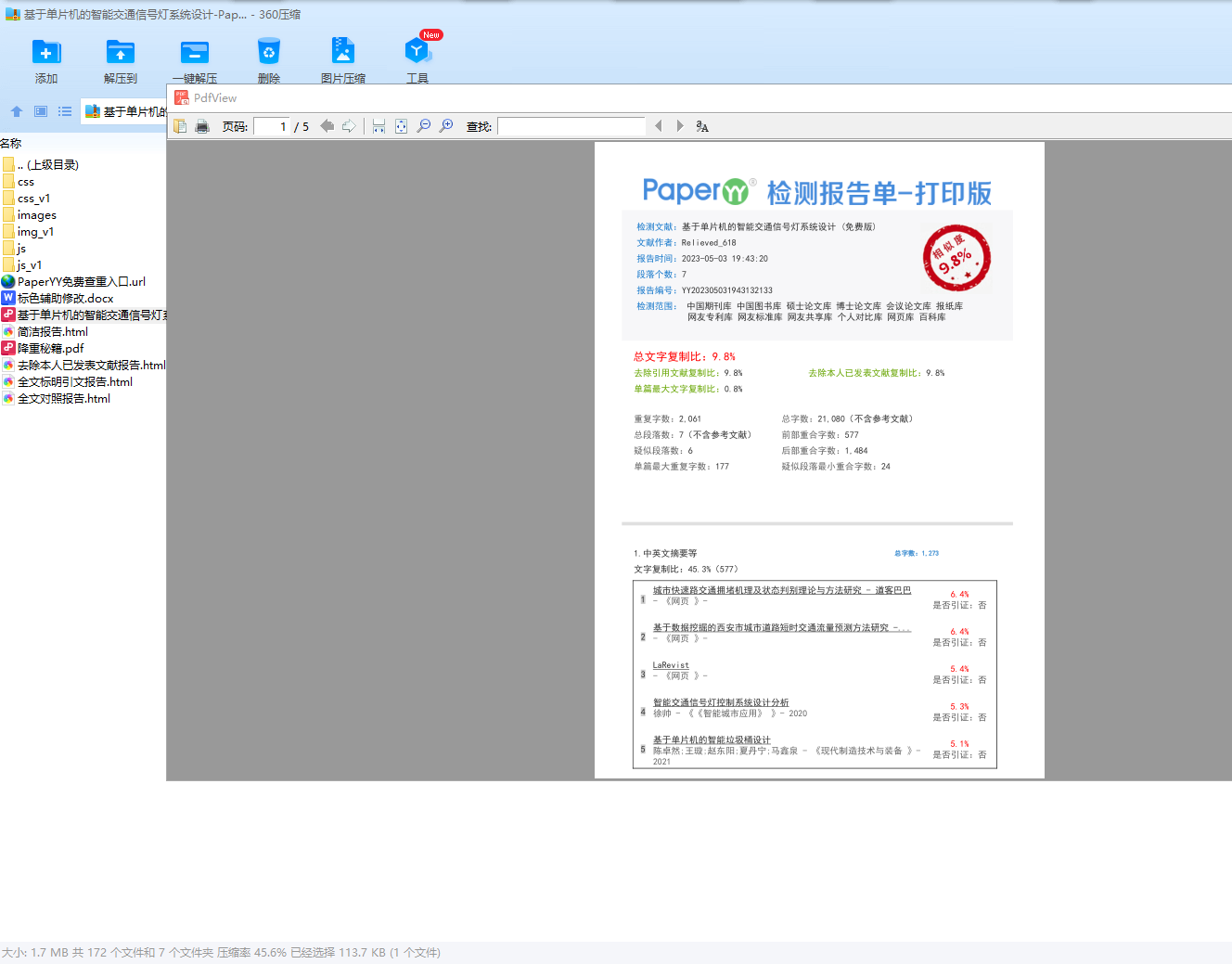1232x964 pixels.
Task: Select 去除本人已发表文献报告.html file
Action: pyautogui.click(x=83, y=365)
